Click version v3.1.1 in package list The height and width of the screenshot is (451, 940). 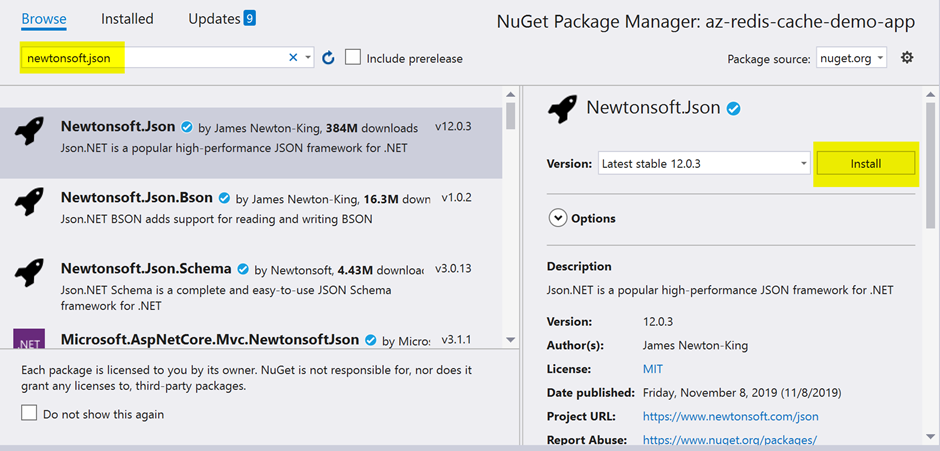coord(456,340)
